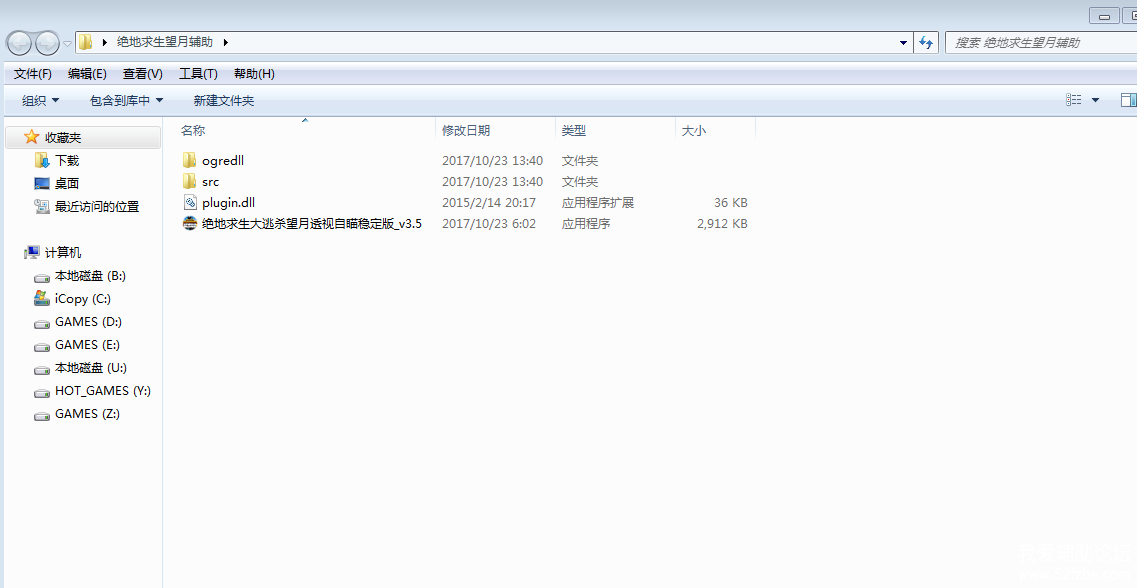
Task: Open the view options dropdown arrow
Action: coord(1095,100)
